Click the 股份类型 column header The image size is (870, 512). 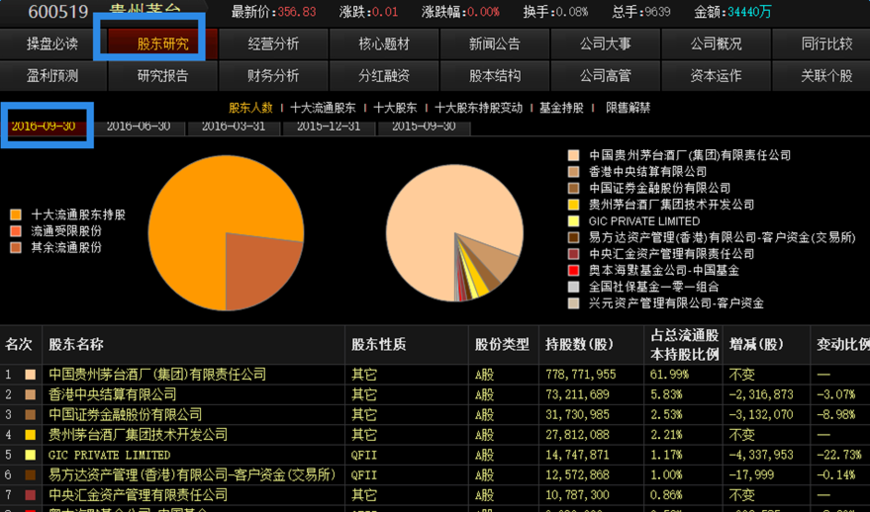pyautogui.click(x=502, y=344)
